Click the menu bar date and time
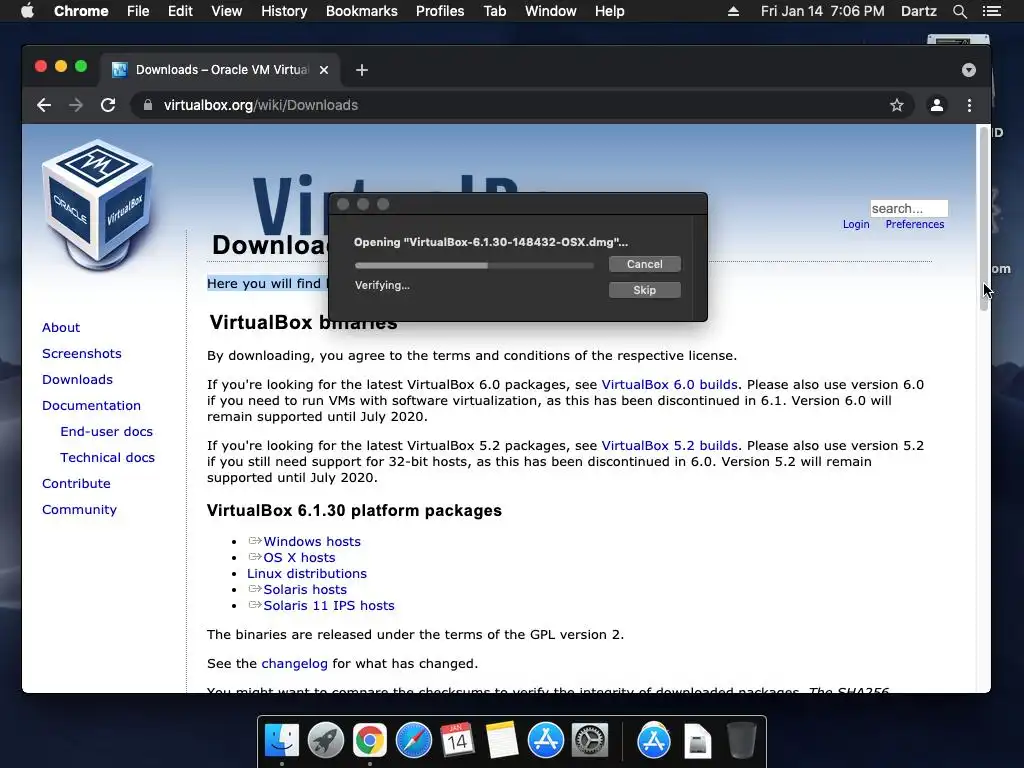 (x=822, y=11)
